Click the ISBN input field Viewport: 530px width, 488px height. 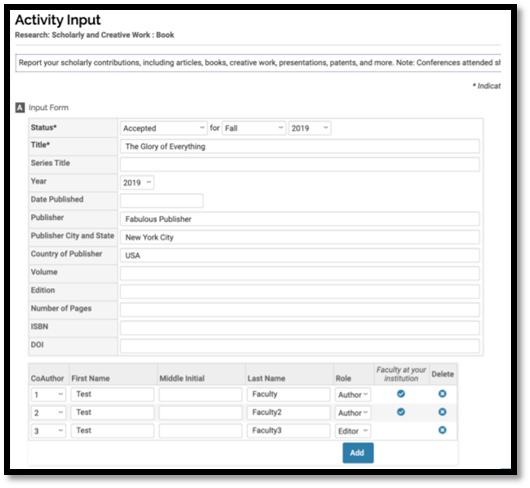click(300, 328)
